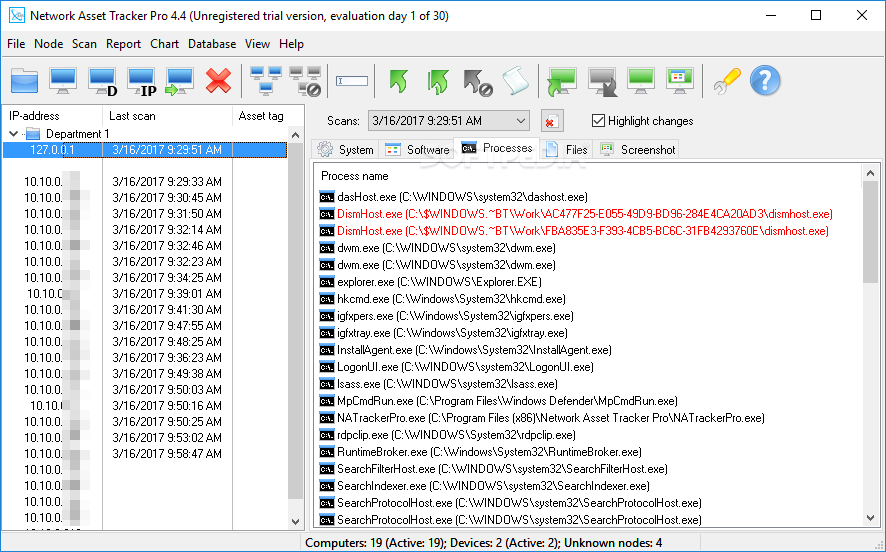Click the plain blue monitor toolbar icon

(x=63, y=81)
